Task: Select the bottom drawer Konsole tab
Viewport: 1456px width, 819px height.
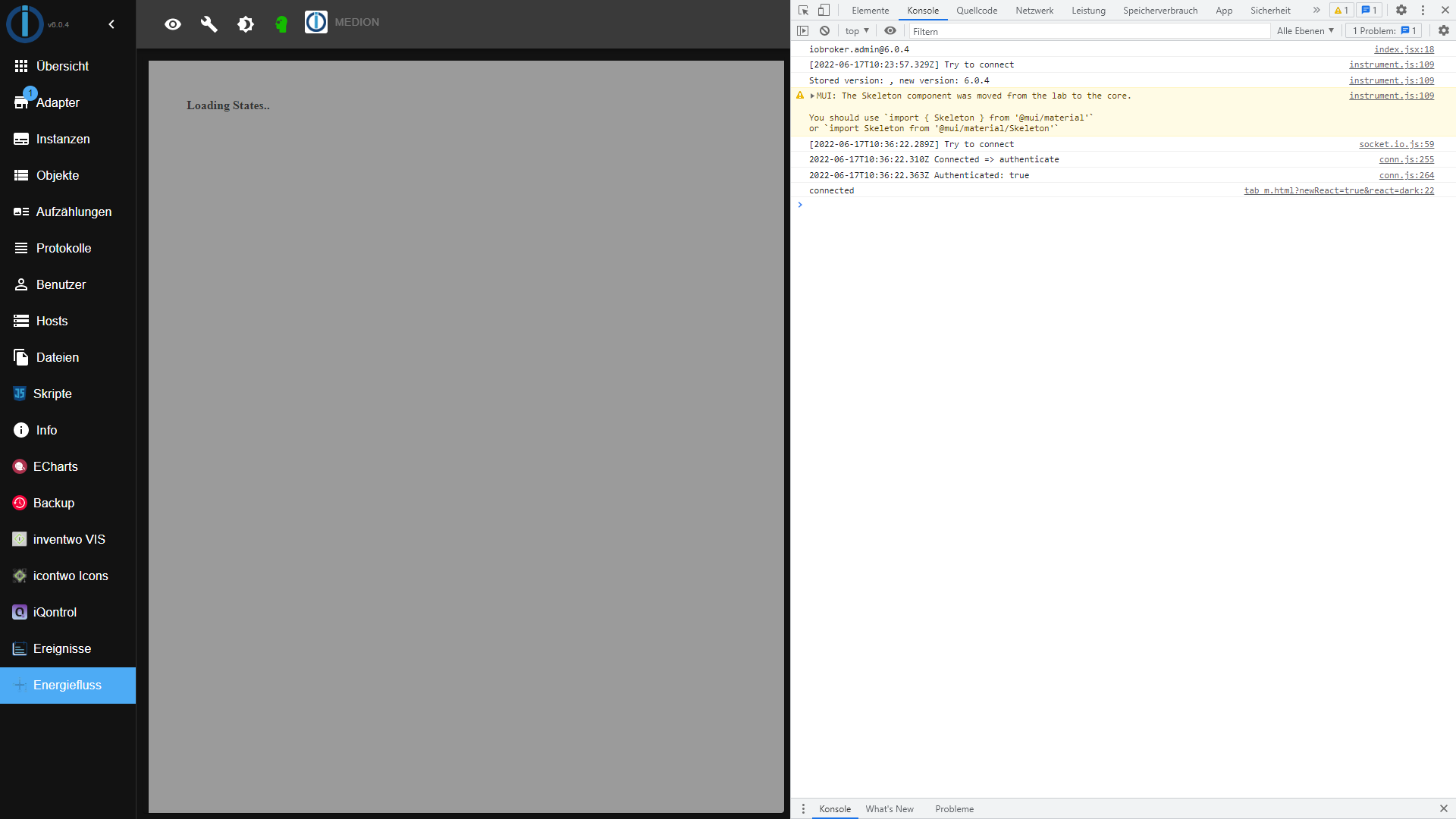Action: 835,809
